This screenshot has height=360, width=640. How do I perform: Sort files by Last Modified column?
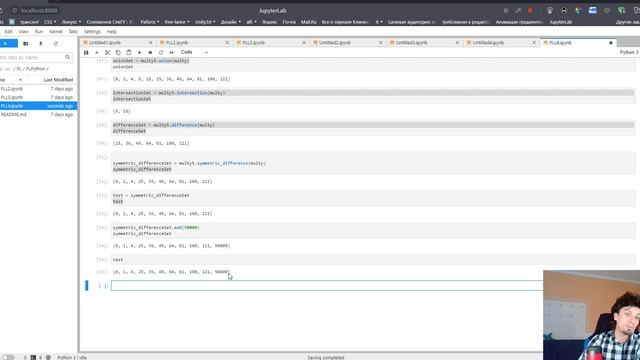click(x=58, y=80)
